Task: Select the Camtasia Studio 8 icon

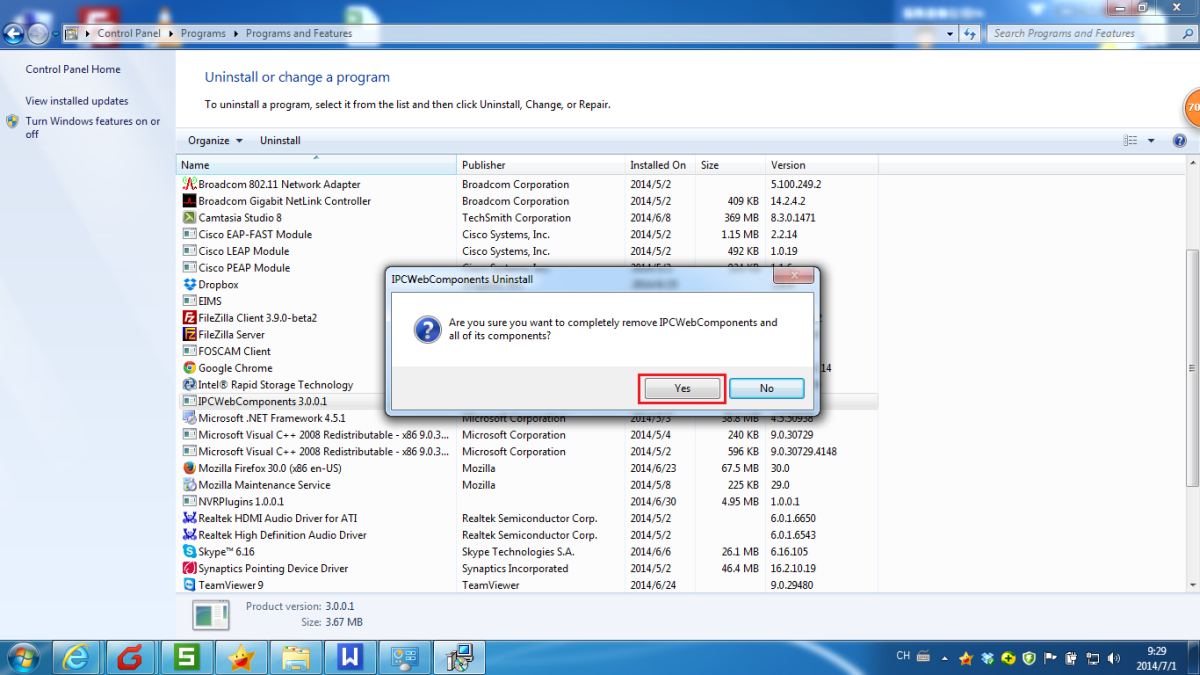Action: [190, 218]
